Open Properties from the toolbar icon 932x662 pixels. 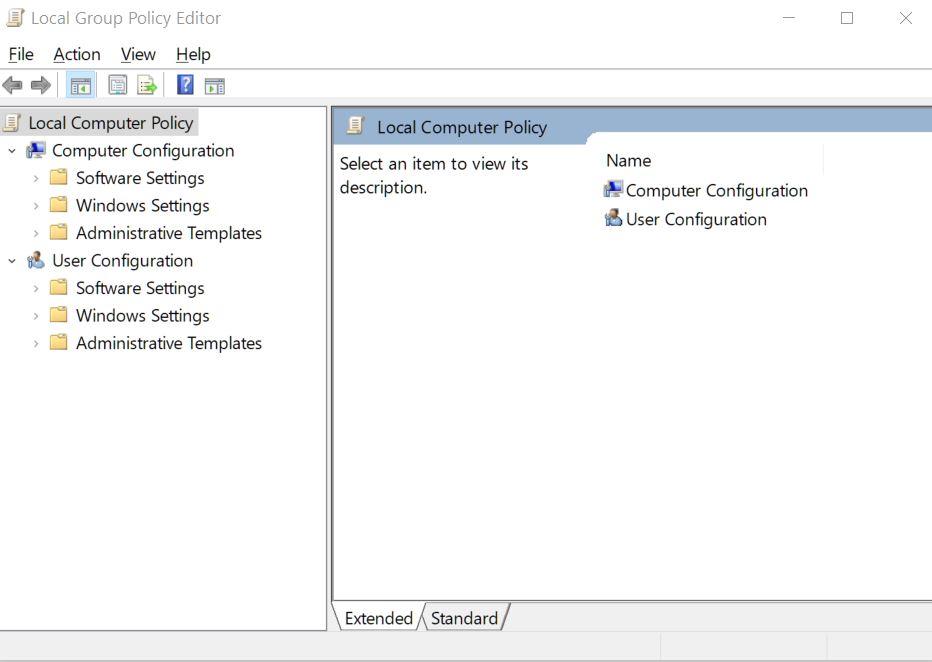(118, 86)
